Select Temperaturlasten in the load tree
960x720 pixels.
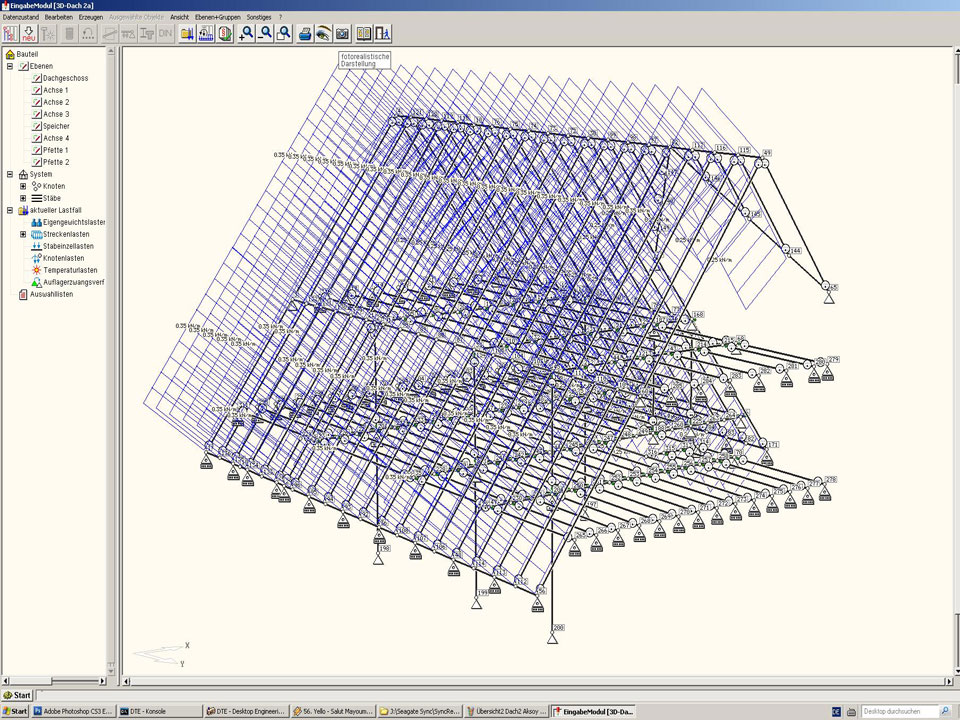coord(69,270)
